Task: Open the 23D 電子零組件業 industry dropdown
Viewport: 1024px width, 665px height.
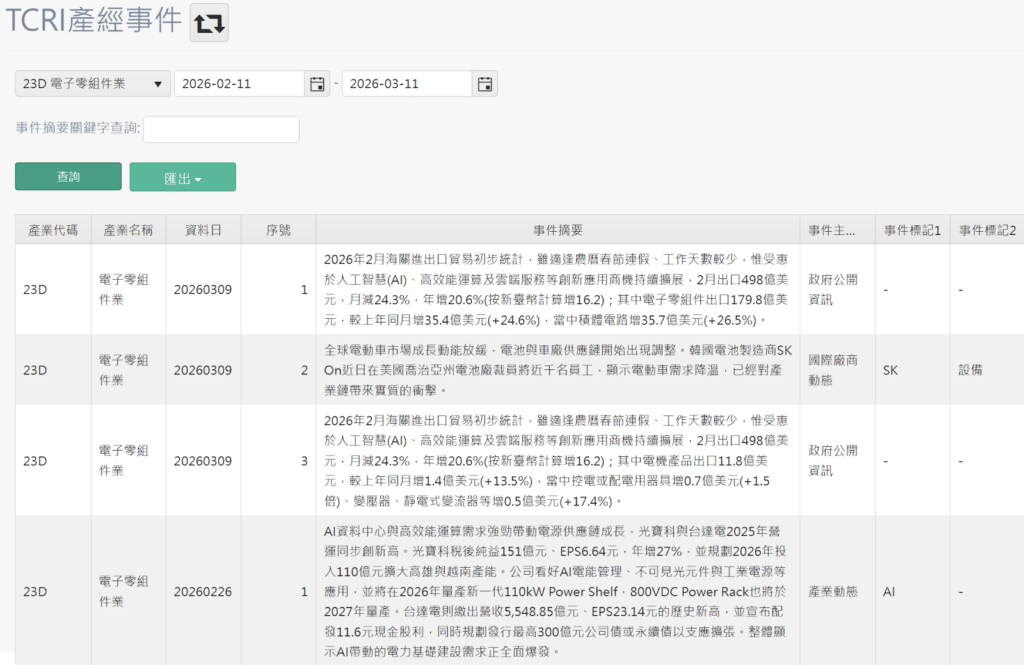Action: [x=92, y=83]
